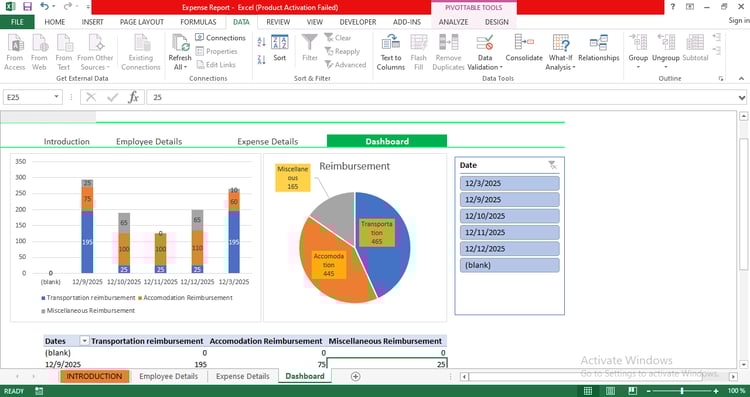The width and height of the screenshot is (750, 397).
Task: Click the Dashboard navigation button
Action: (387, 141)
